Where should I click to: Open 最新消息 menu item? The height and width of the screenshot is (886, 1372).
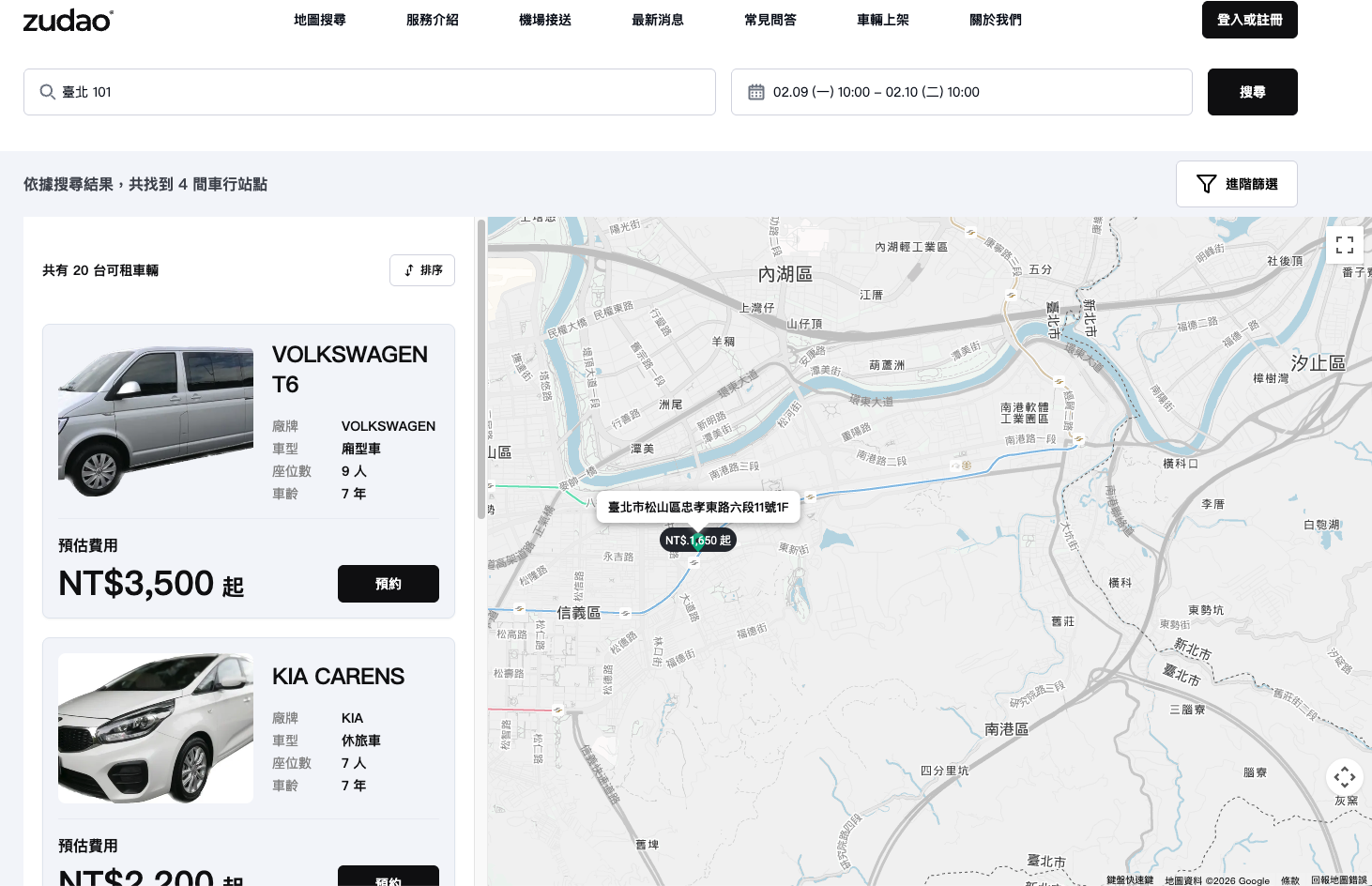coord(658,20)
